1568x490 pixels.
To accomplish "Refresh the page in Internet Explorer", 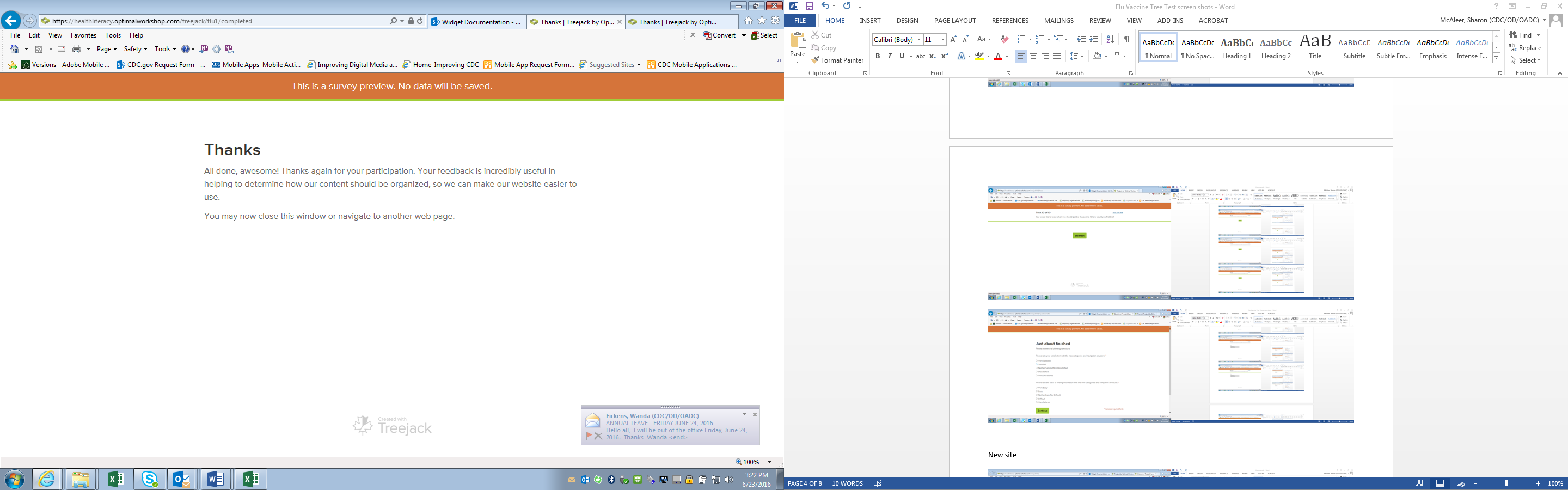I will tap(420, 21).
